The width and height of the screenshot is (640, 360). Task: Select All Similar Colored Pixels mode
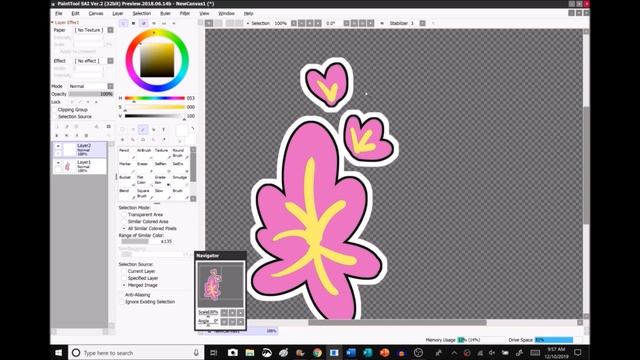pyautogui.click(x=149, y=228)
